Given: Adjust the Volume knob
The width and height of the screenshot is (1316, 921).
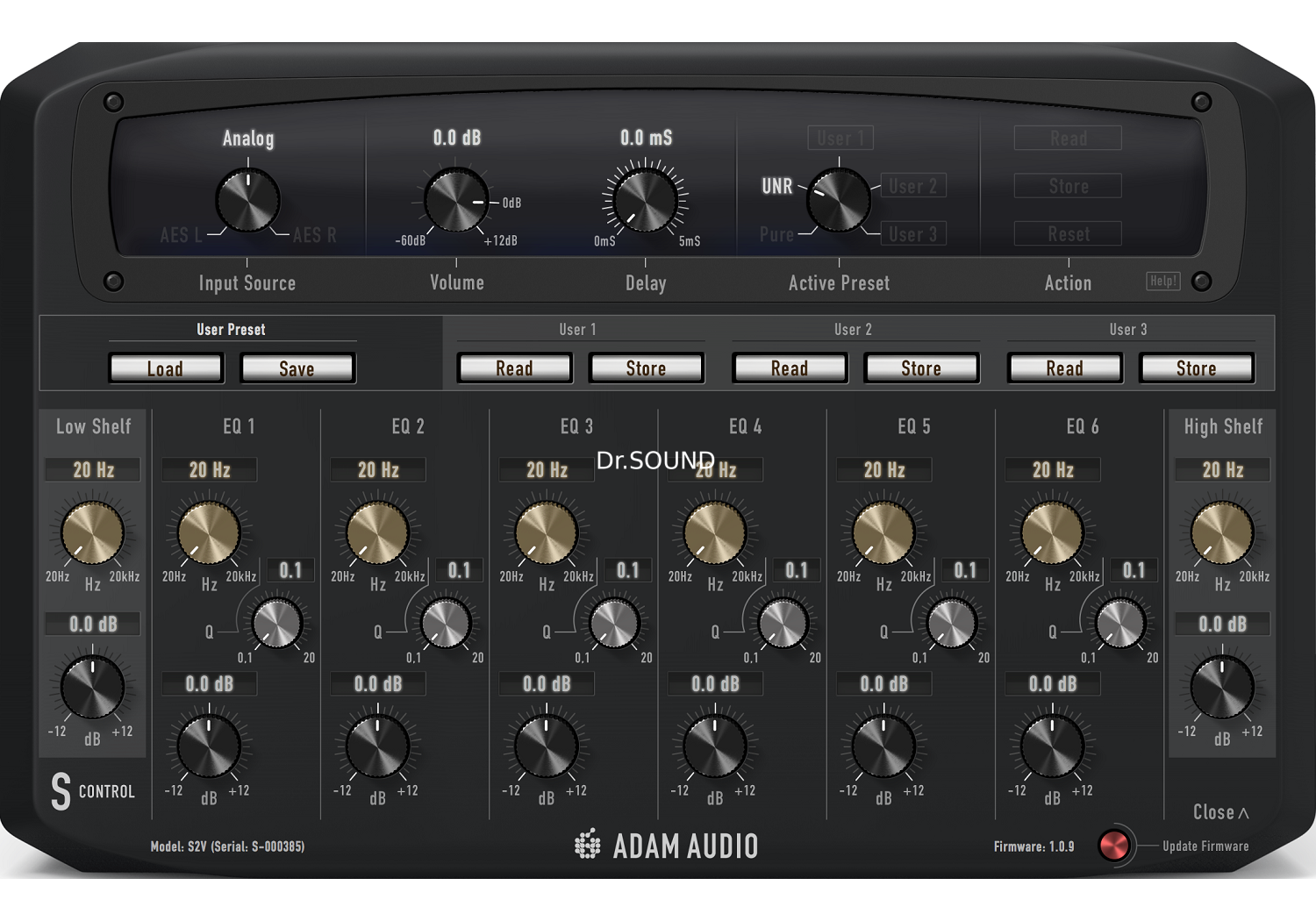Looking at the screenshot, I should click(456, 202).
